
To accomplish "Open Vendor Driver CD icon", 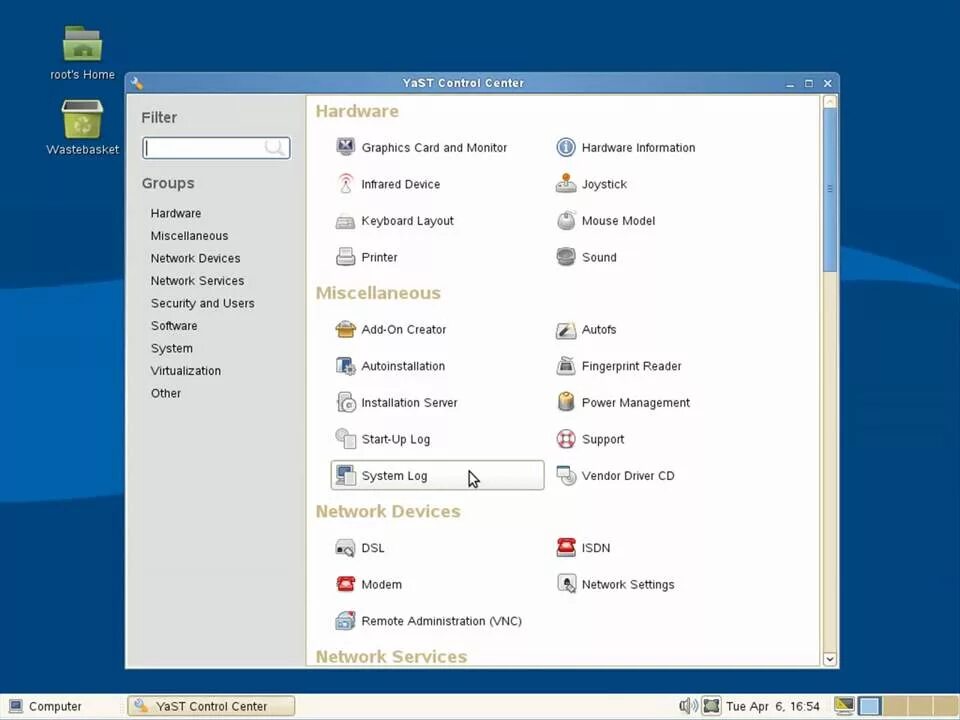I will (566, 475).
